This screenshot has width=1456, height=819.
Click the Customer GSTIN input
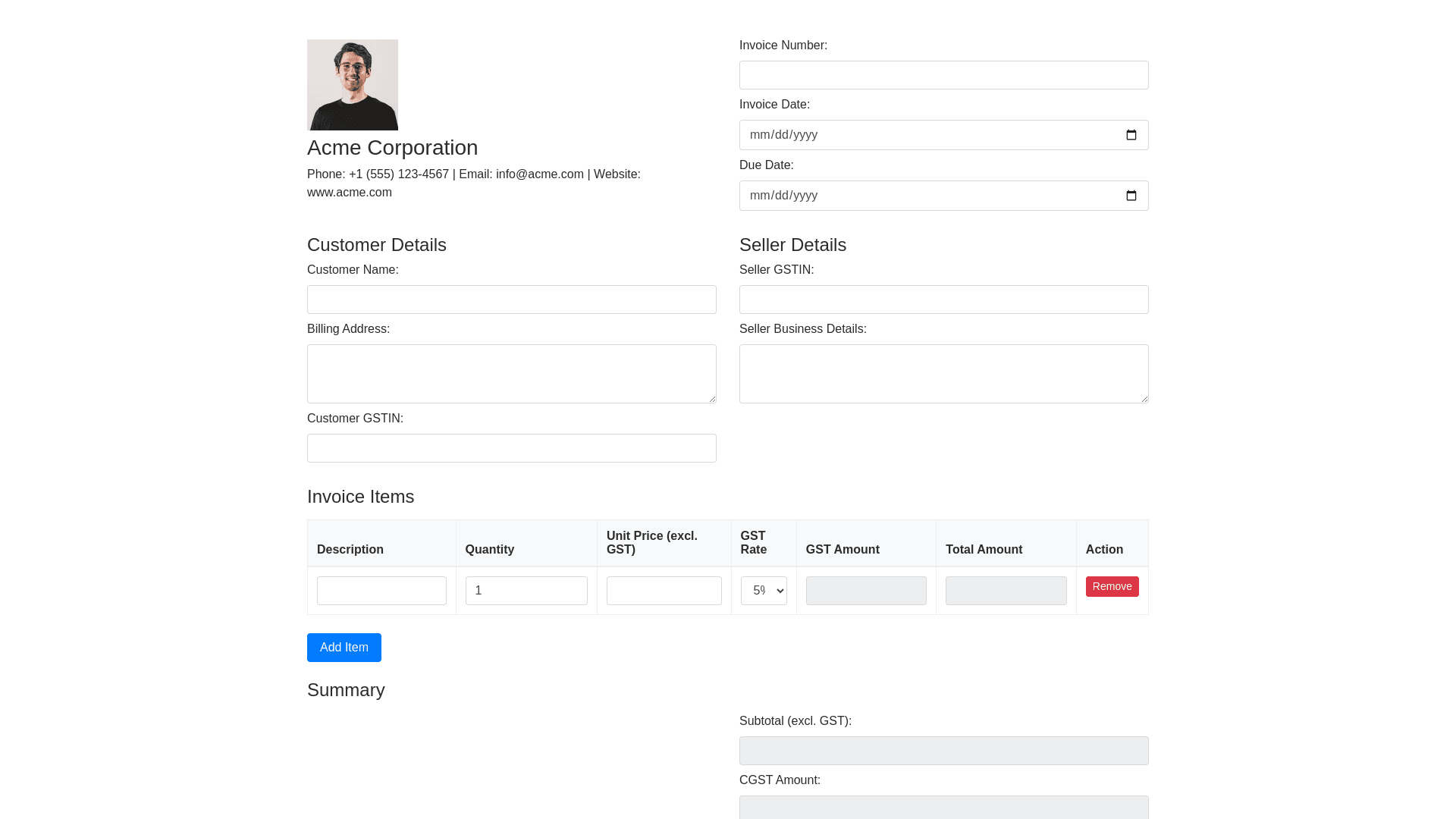(x=511, y=448)
